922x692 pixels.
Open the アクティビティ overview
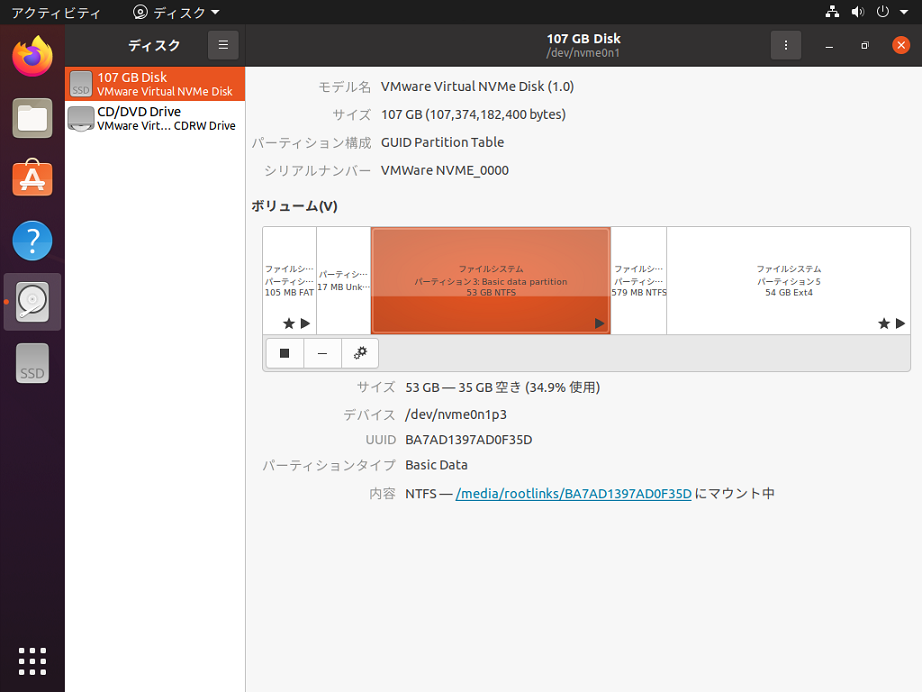pos(56,12)
